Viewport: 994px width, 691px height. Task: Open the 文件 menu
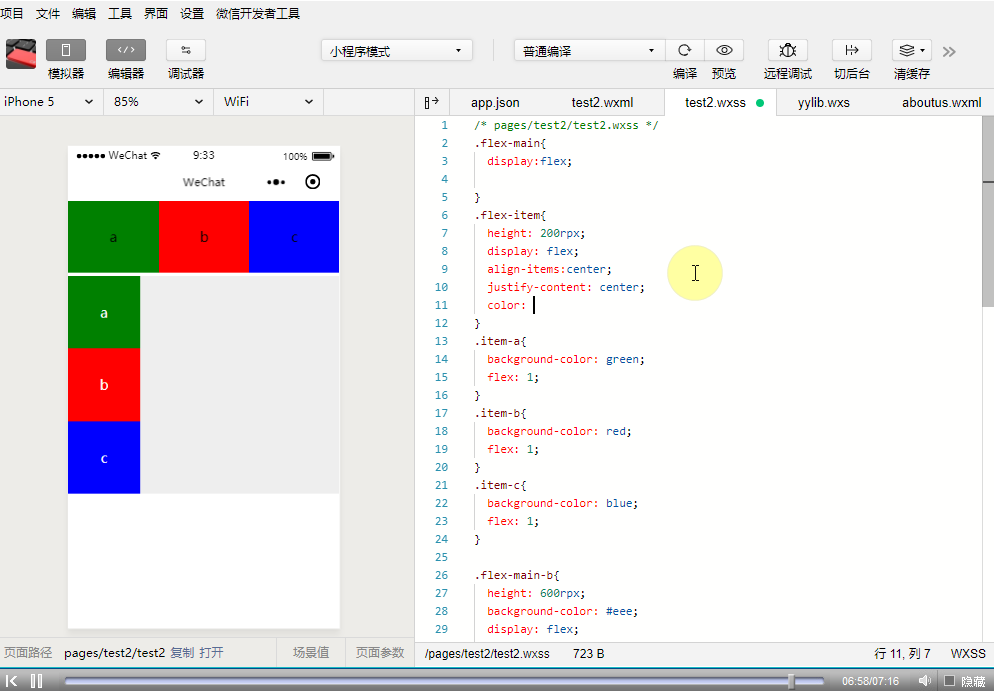click(48, 13)
